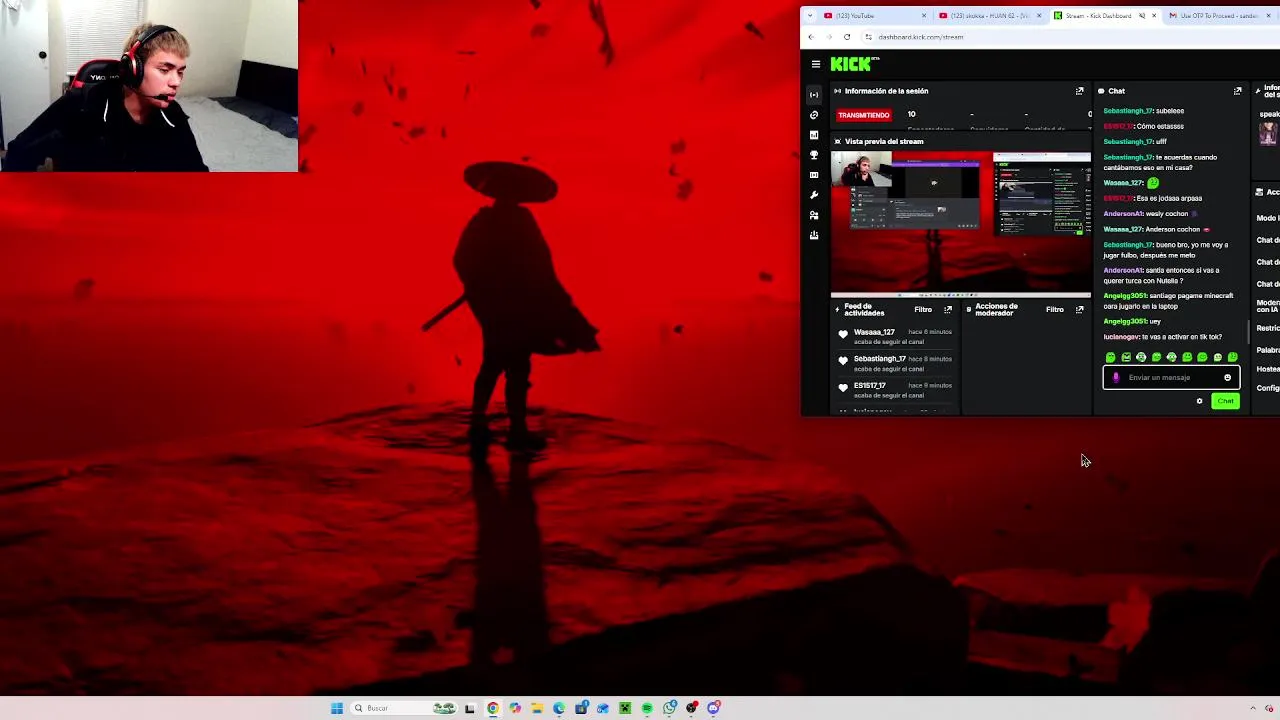The height and width of the screenshot is (720, 1280).
Task: Open the Windows Start menu
Action: point(337,708)
